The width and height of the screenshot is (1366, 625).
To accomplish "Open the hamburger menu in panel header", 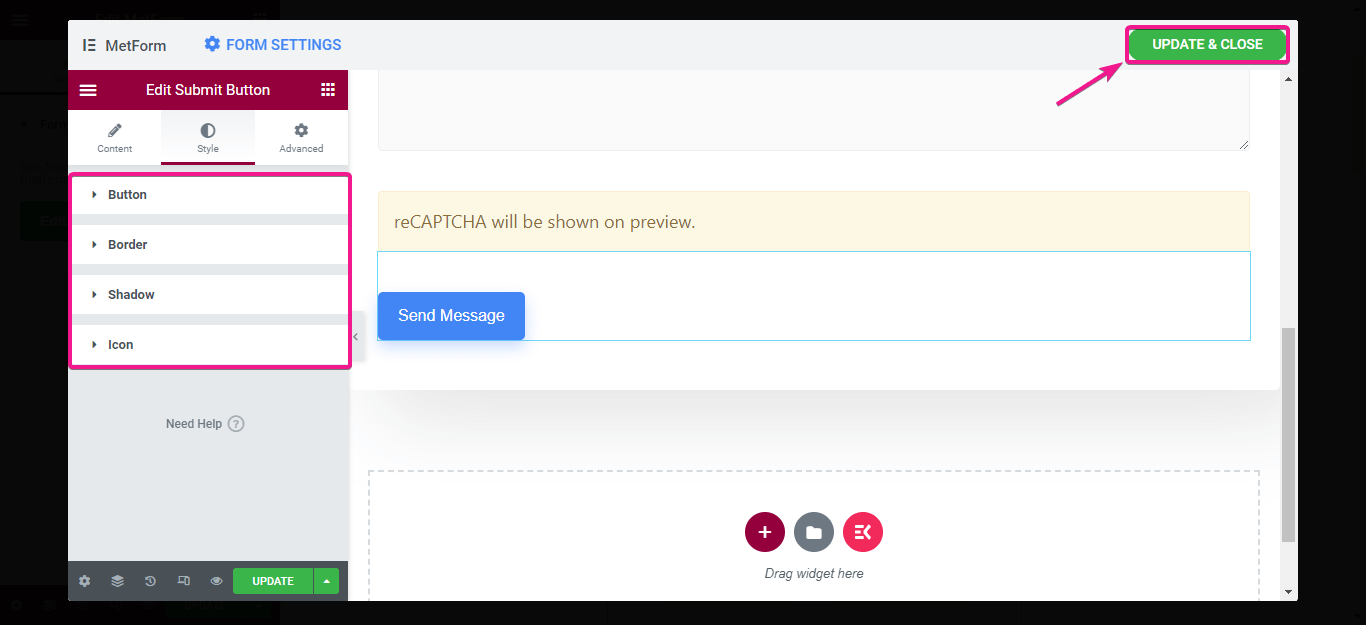I will (88, 90).
